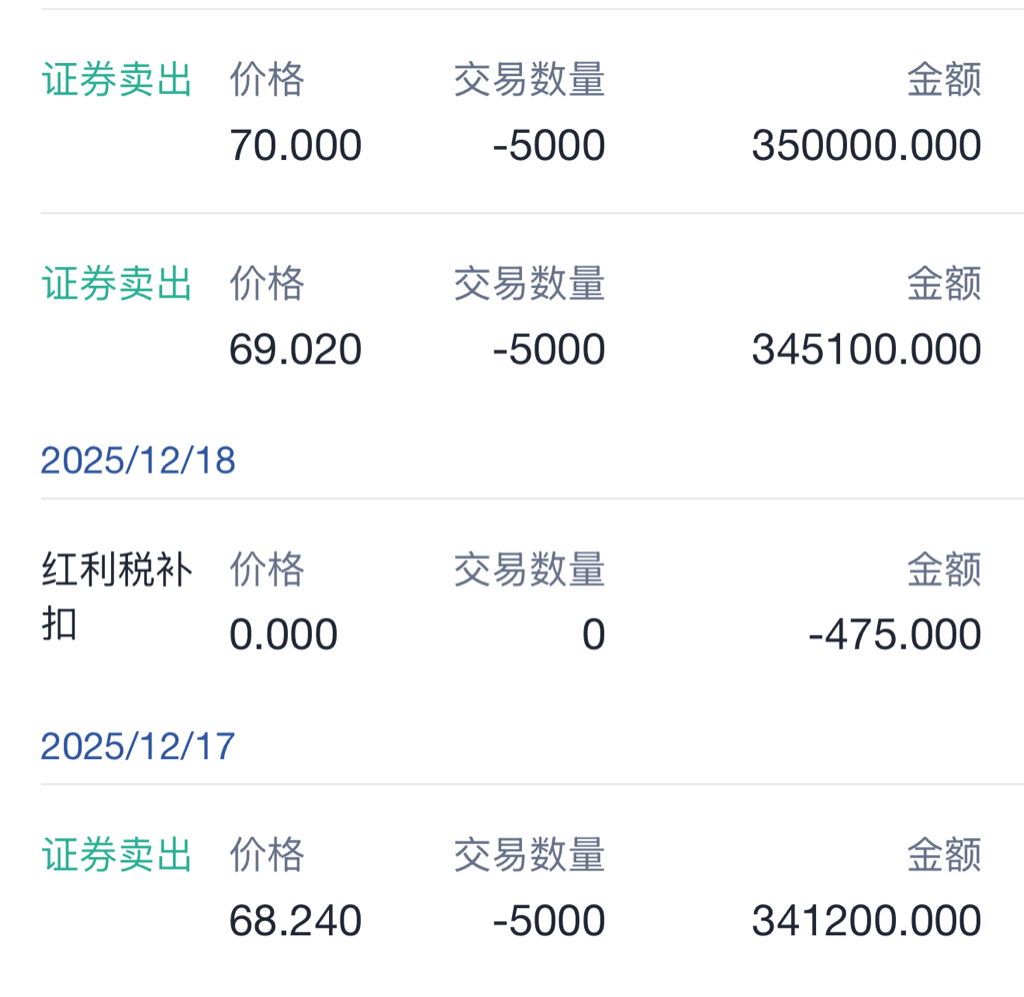Select the 345100.000 amount value
The width and height of the screenshot is (1024, 997).
(867, 349)
